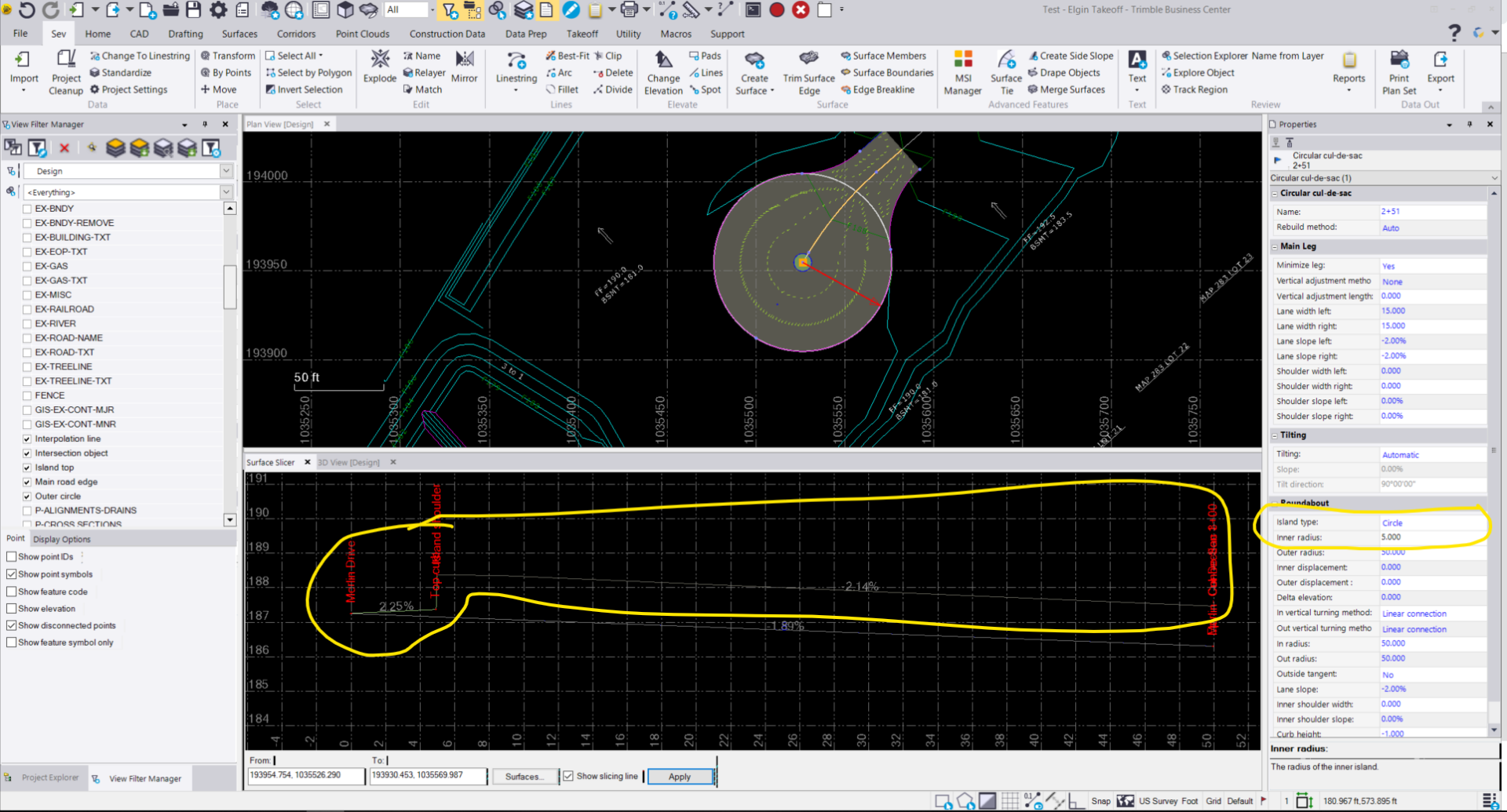Open the Trim Surface Edge tool
Image resolution: width=1507 pixels, height=812 pixels.
point(808,71)
